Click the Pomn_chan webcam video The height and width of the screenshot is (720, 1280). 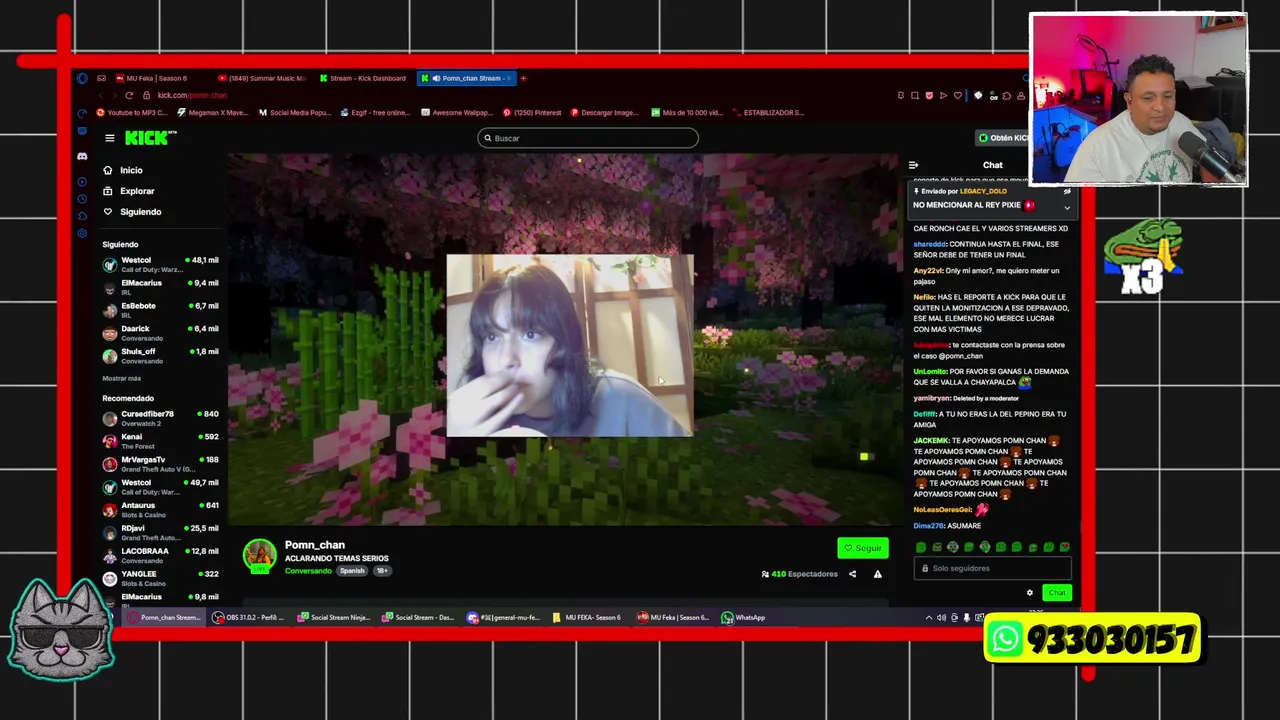click(x=569, y=345)
